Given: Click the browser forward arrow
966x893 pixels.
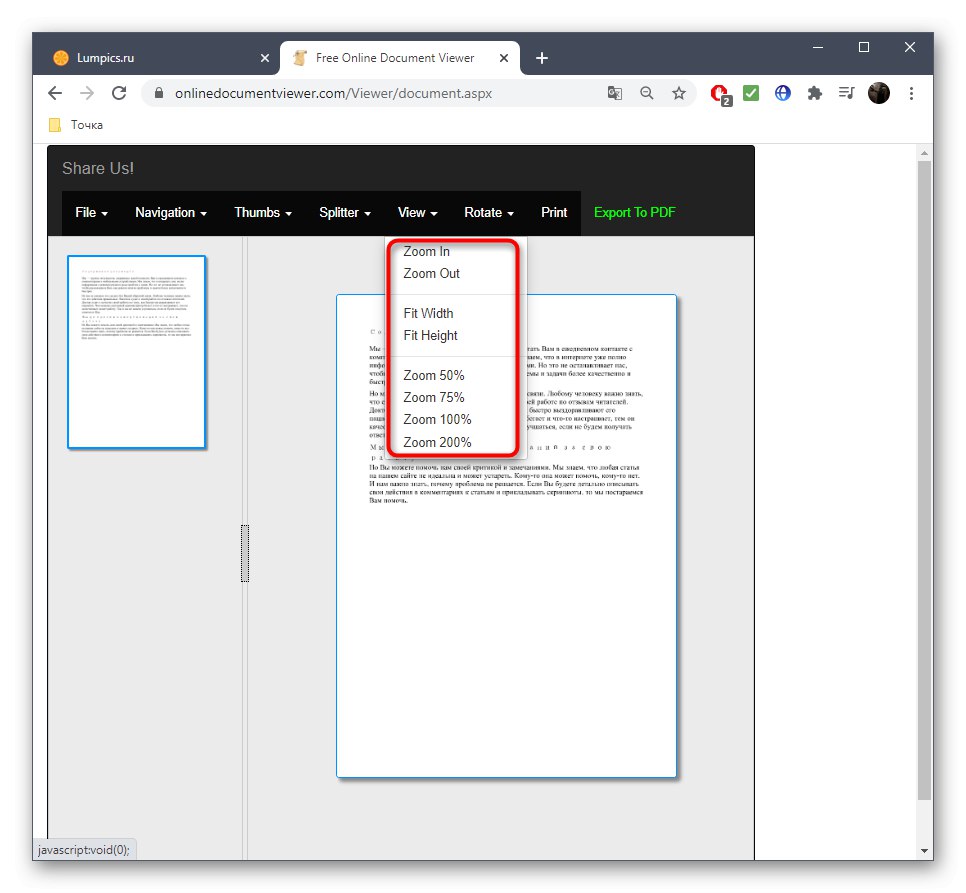Looking at the screenshot, I should pyautogui.click(x=87, y=93).
